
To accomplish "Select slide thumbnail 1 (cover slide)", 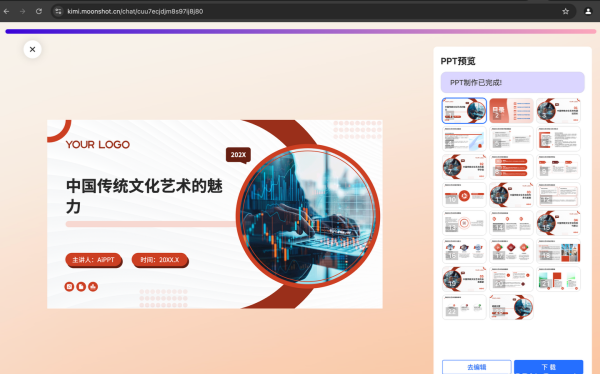I will [x=464, y=111].
